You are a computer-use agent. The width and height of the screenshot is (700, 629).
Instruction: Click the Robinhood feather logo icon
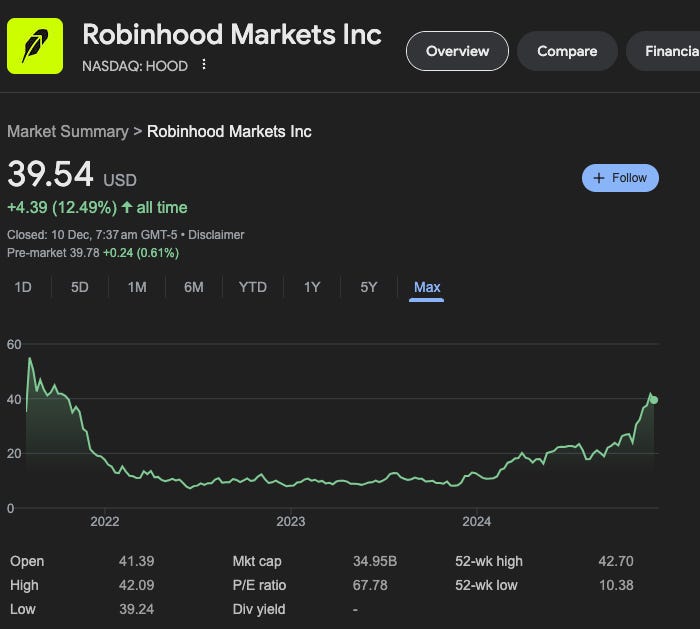pos(35,46)
